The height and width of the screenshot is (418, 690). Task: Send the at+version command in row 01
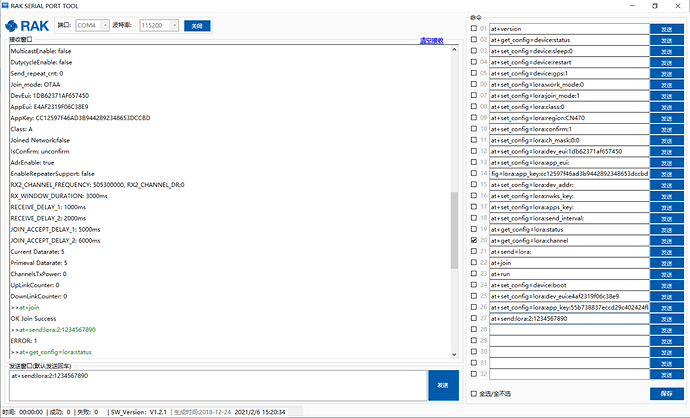667,28
